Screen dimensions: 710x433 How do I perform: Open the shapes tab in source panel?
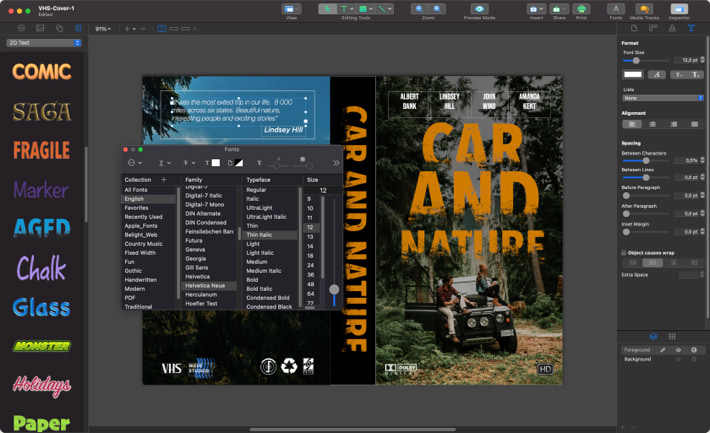click(x=59, y=28)
